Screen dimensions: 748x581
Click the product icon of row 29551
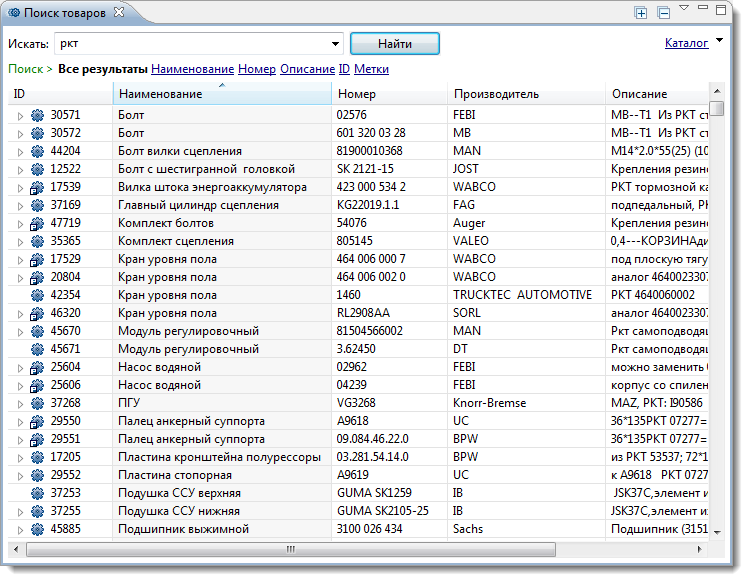pos(37,439)
